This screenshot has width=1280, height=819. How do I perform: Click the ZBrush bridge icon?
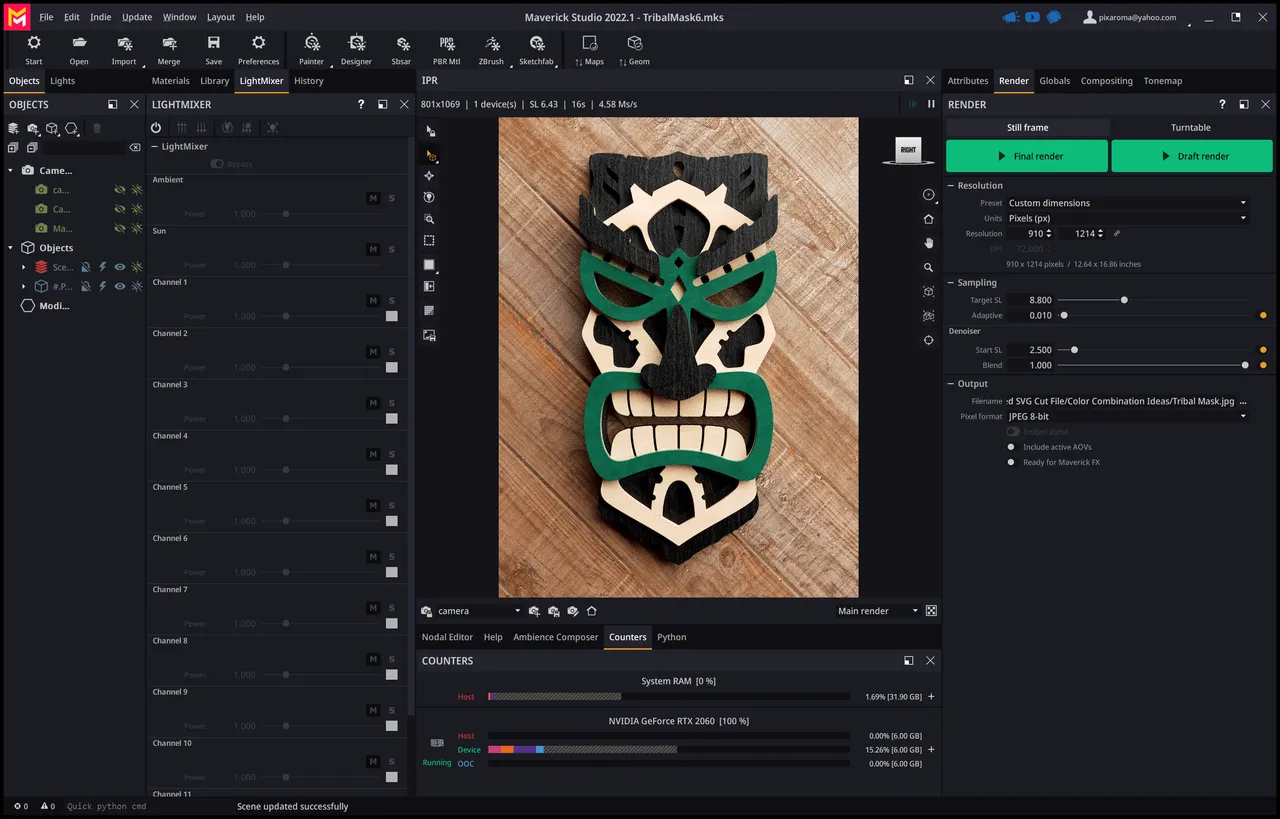pos(492,49)
